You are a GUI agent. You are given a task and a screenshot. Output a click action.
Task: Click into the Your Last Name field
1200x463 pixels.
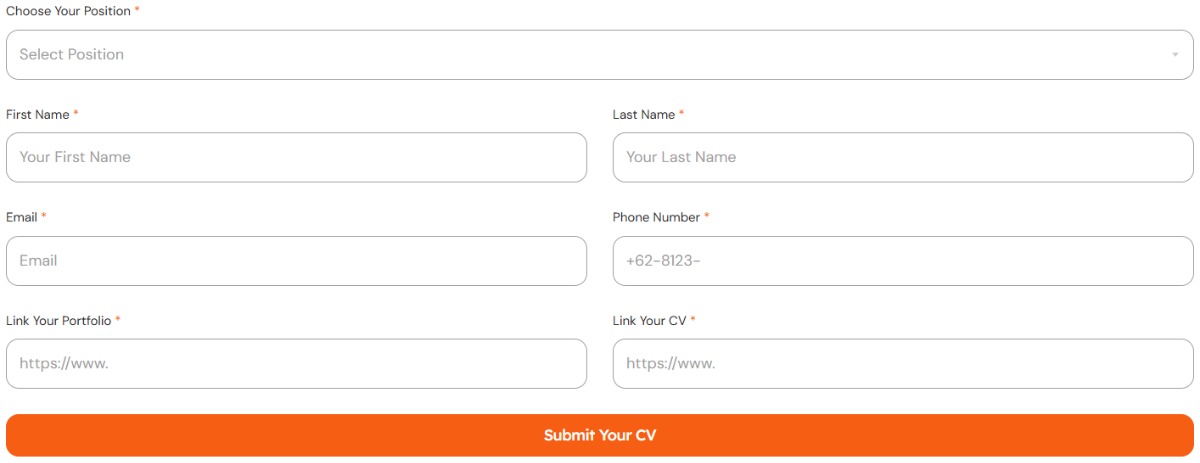(x=902, y=157)
